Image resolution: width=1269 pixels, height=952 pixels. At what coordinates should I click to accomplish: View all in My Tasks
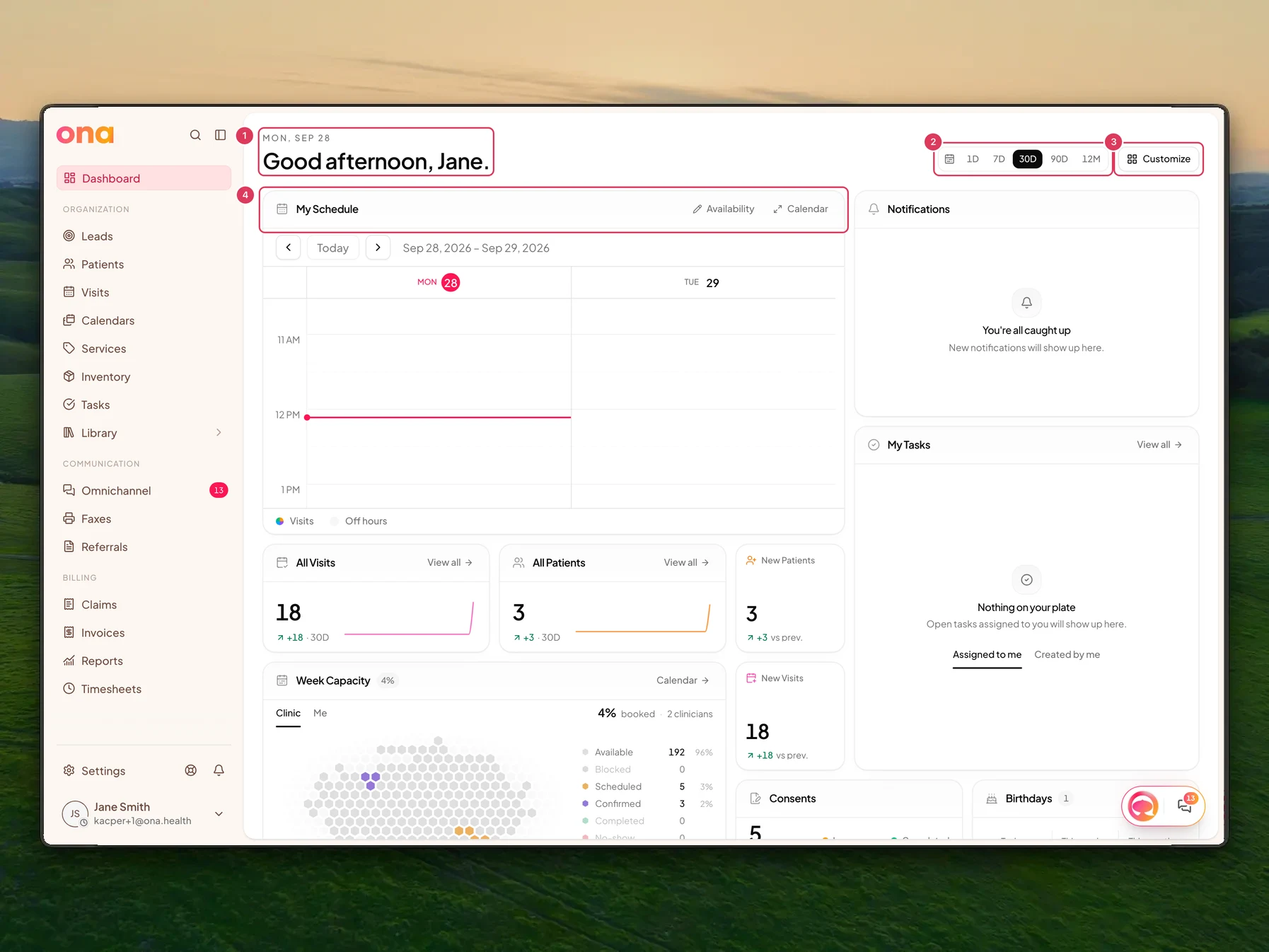(1159, 445)
